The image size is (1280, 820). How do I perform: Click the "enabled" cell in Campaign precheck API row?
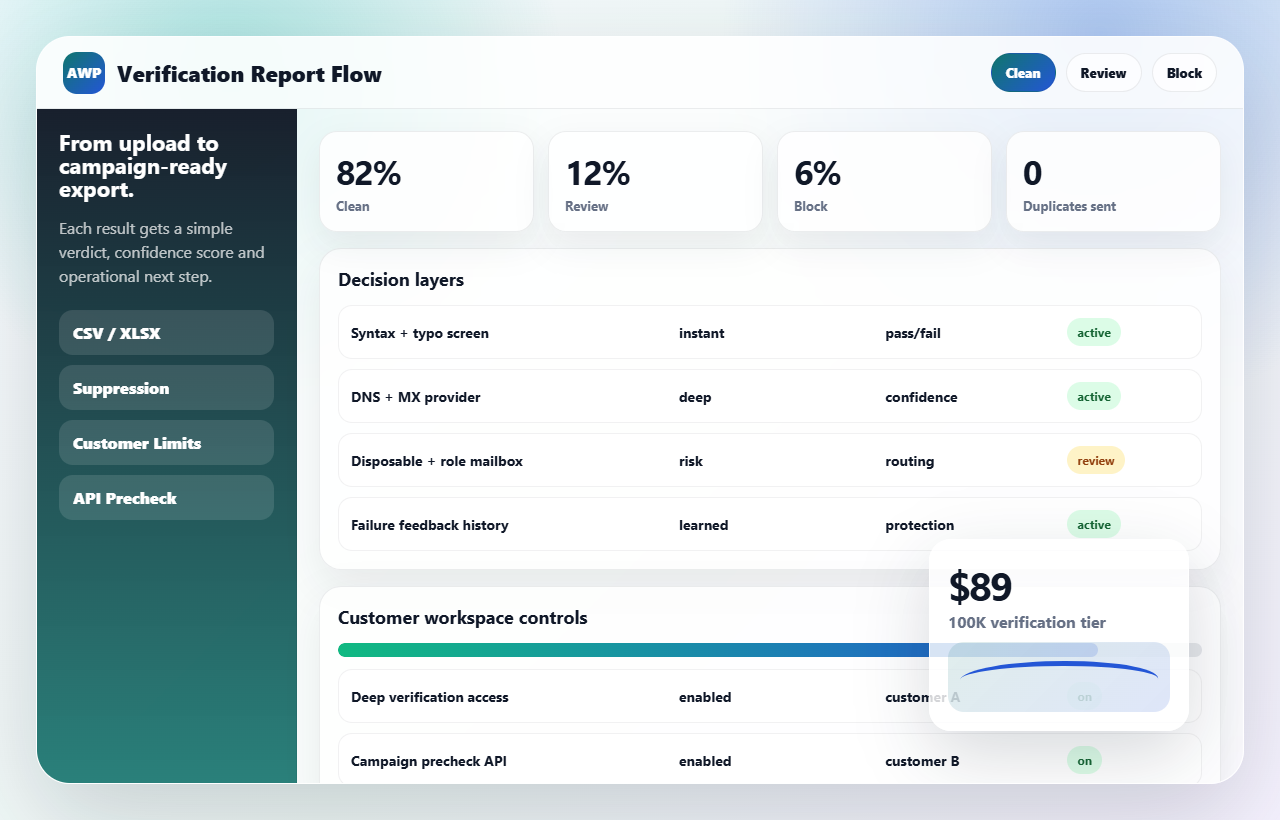705,761
